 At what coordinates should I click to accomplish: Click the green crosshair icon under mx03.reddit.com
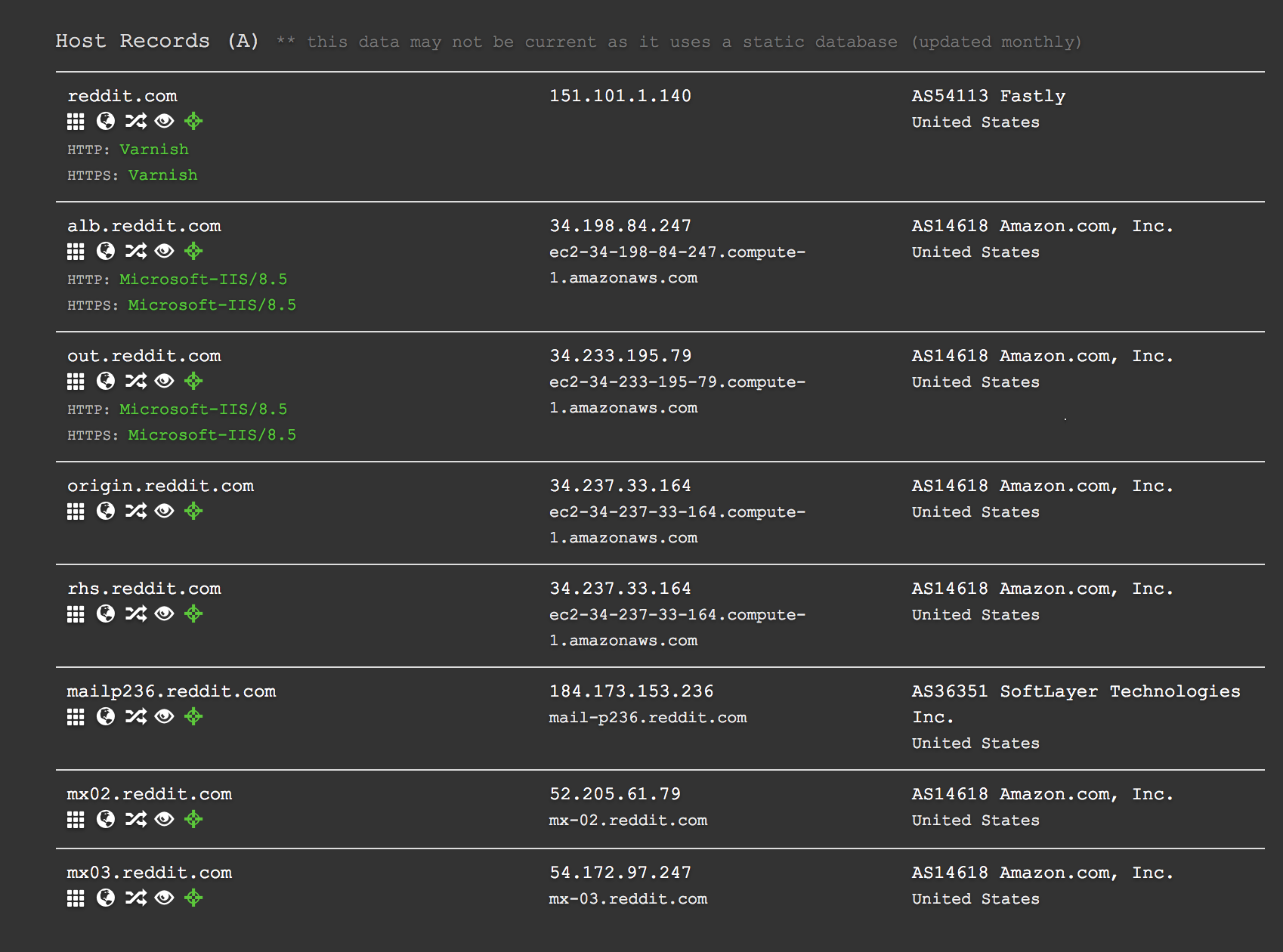click(193, 898)
